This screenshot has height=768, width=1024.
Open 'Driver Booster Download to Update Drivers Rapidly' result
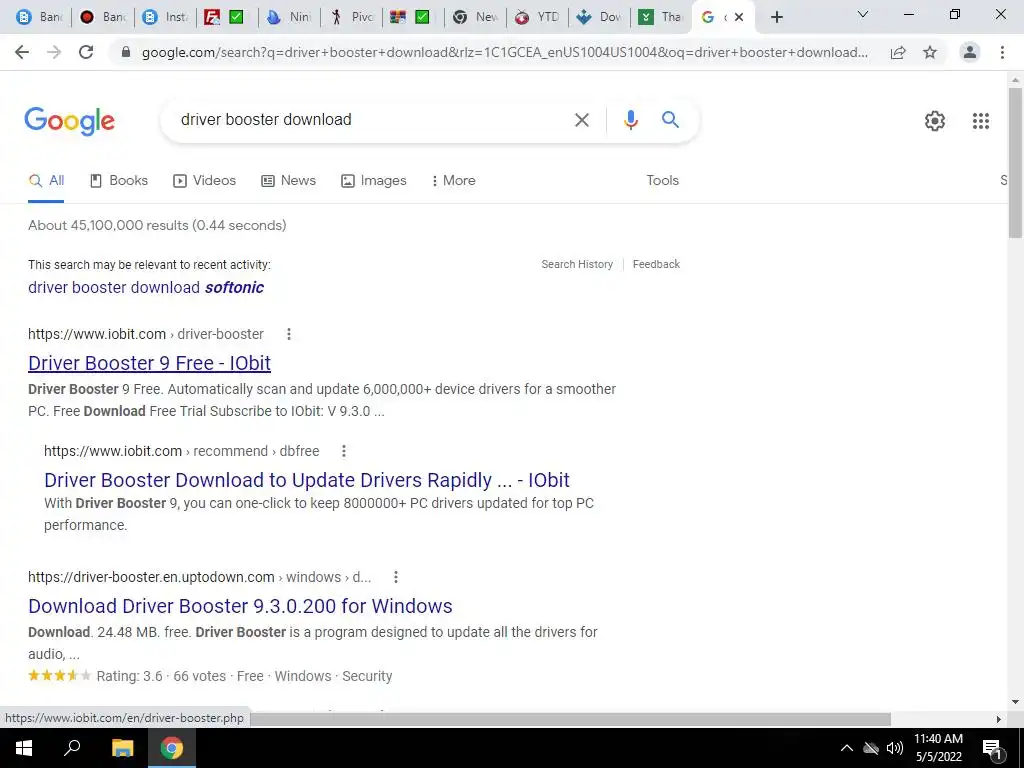tap(306, 481)
